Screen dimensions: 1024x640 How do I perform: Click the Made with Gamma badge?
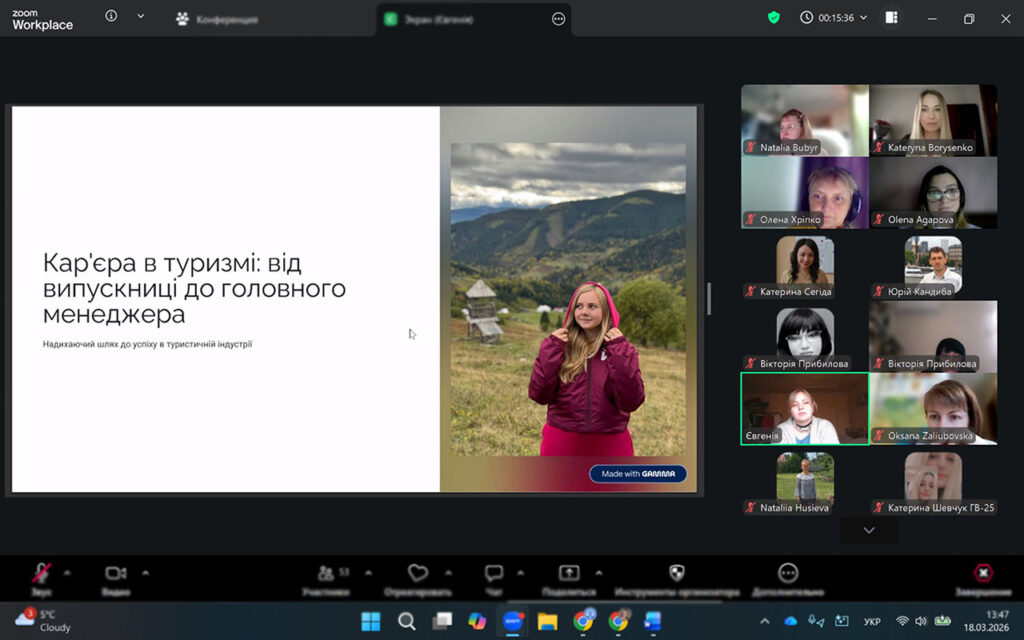[x=637, y=474]
